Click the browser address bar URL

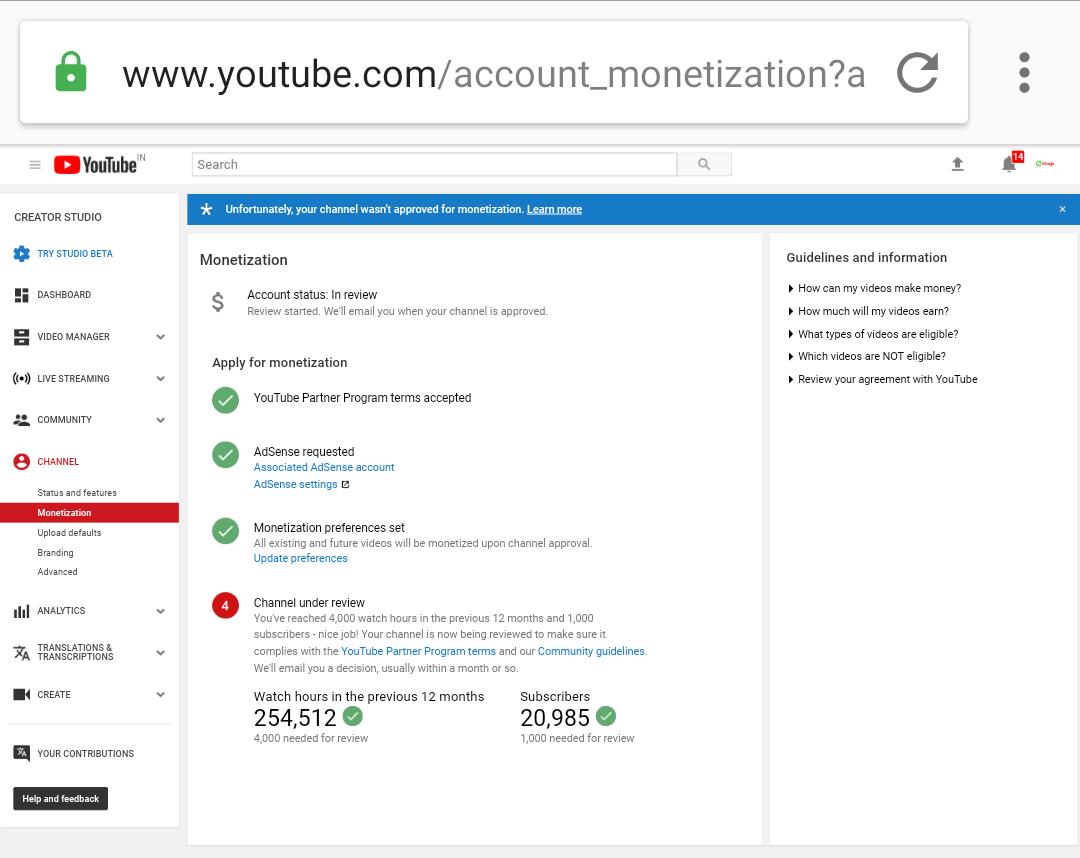point(494,74)
